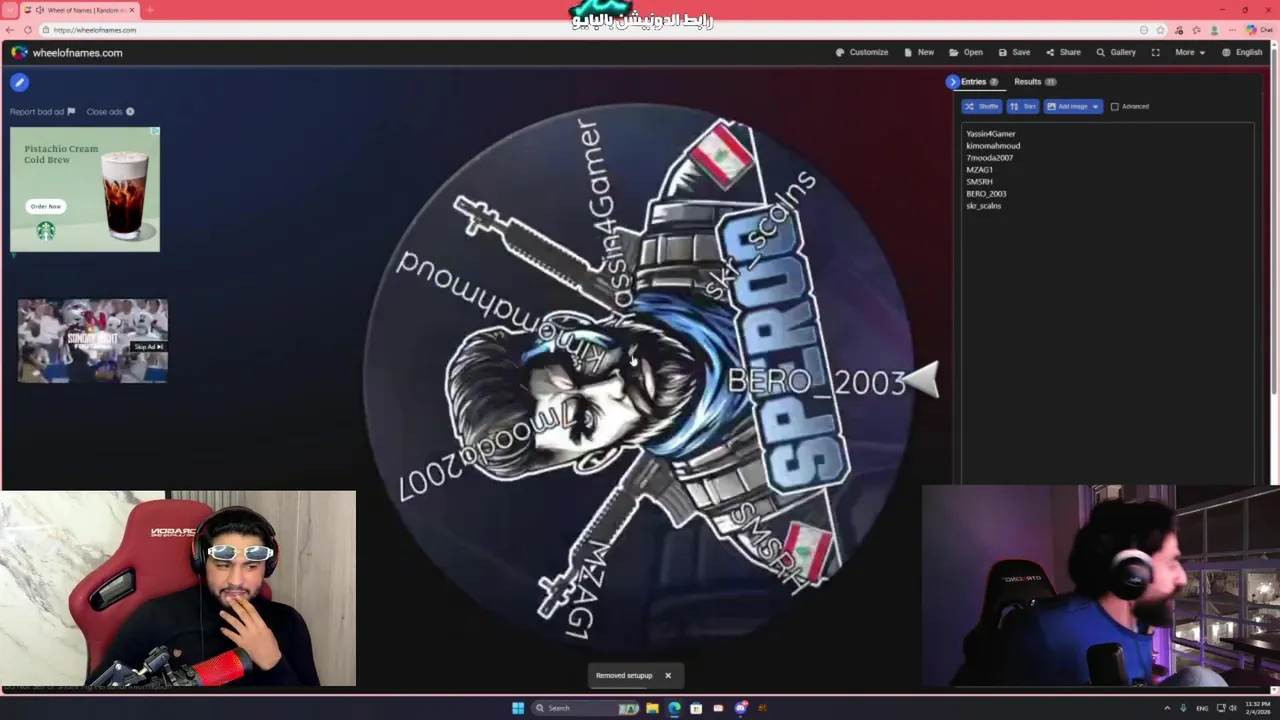Create a New wheel
The height and width of the screenshot is (720, 1280).
click(919, 52)
